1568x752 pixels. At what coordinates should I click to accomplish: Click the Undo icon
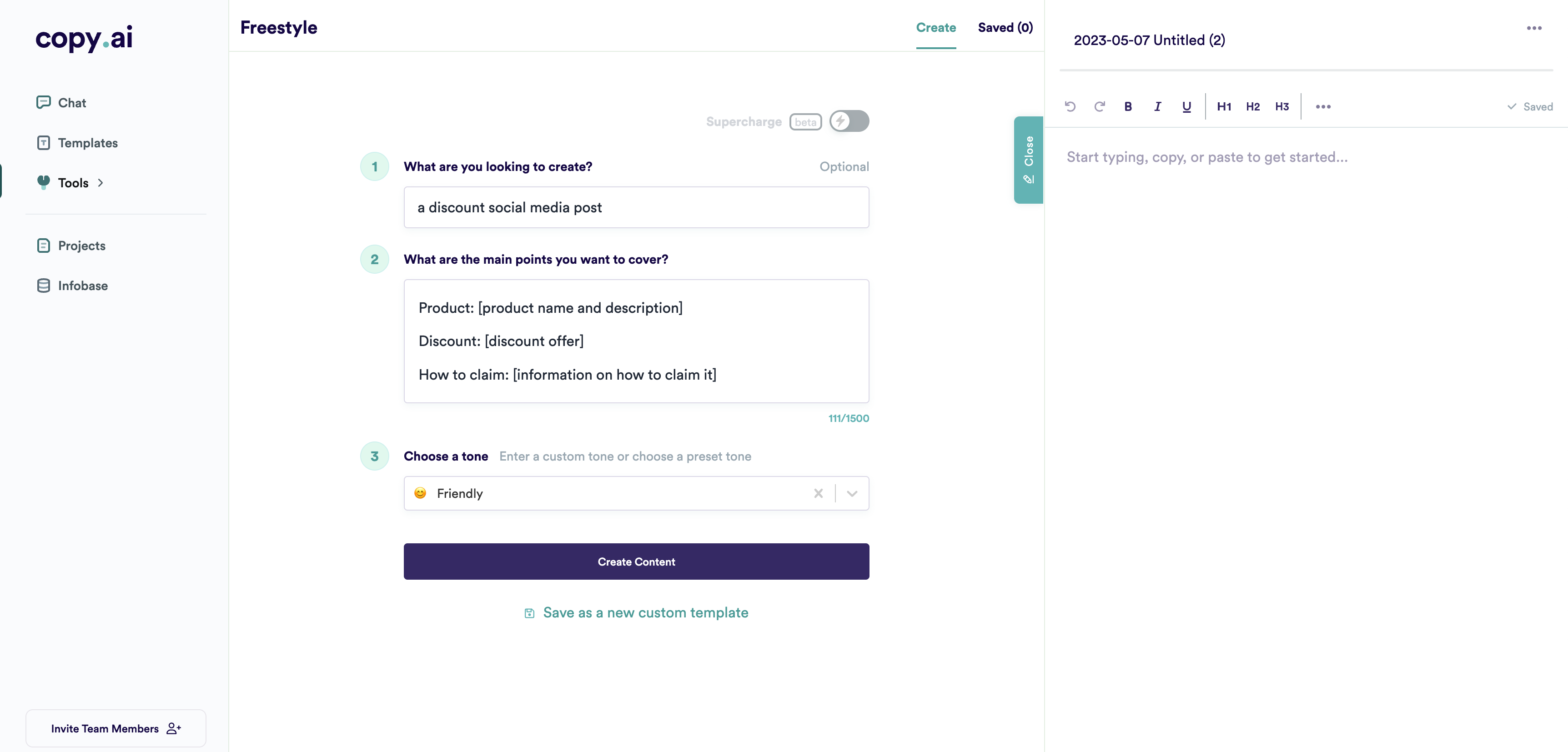tap(1070, 106)
